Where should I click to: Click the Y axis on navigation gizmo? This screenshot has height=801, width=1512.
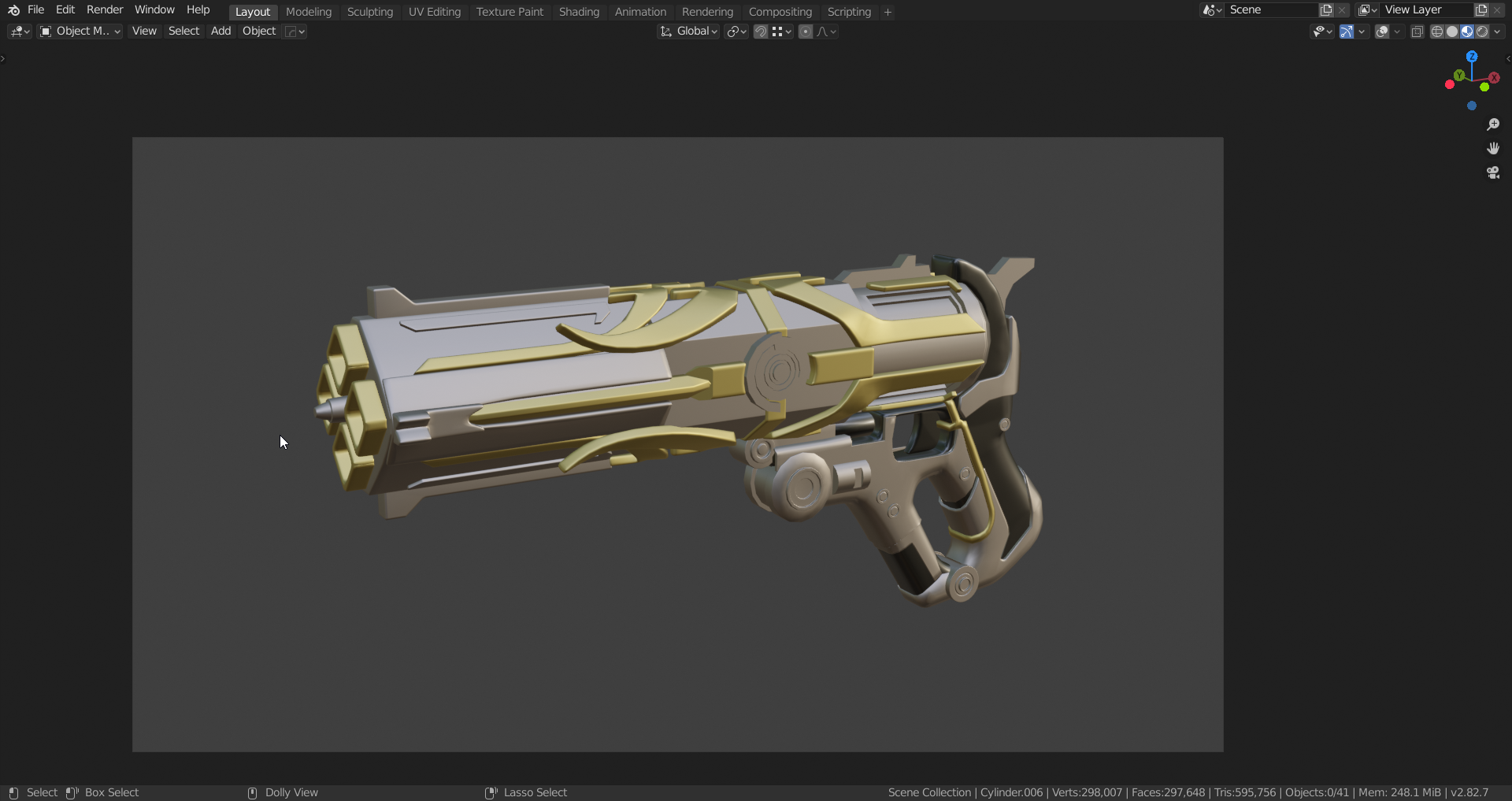[x=1459, y=75]
